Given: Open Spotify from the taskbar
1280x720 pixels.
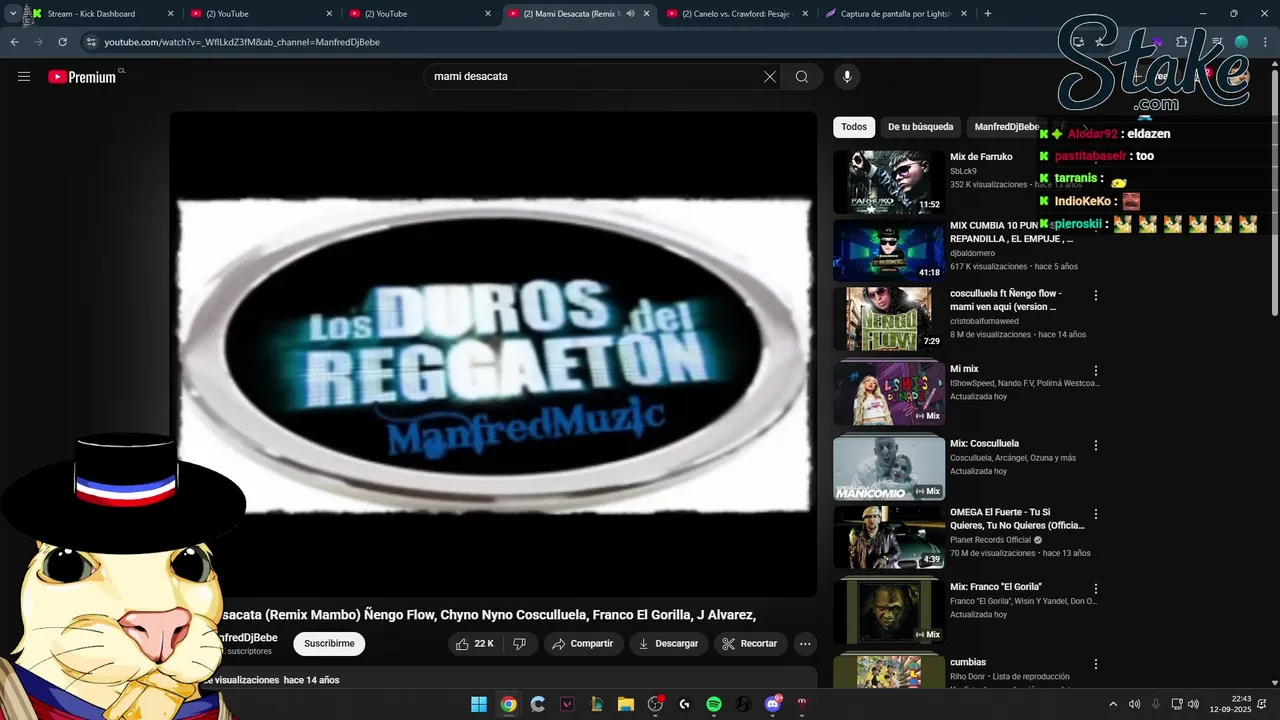Looking at the screenshot, I should click(x=714, y=704).
